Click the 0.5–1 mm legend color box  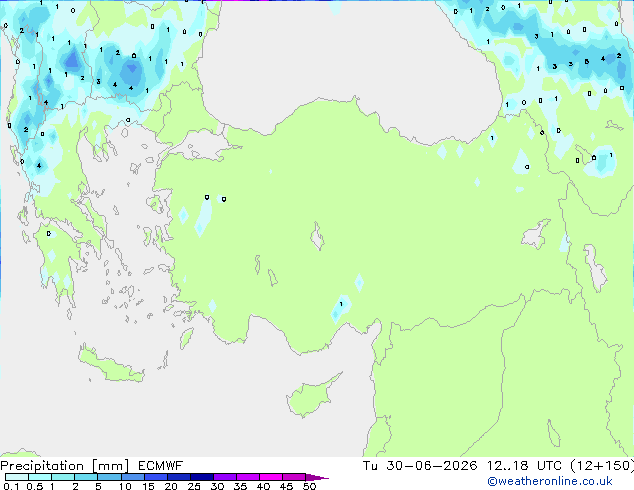tap(40, 477)
